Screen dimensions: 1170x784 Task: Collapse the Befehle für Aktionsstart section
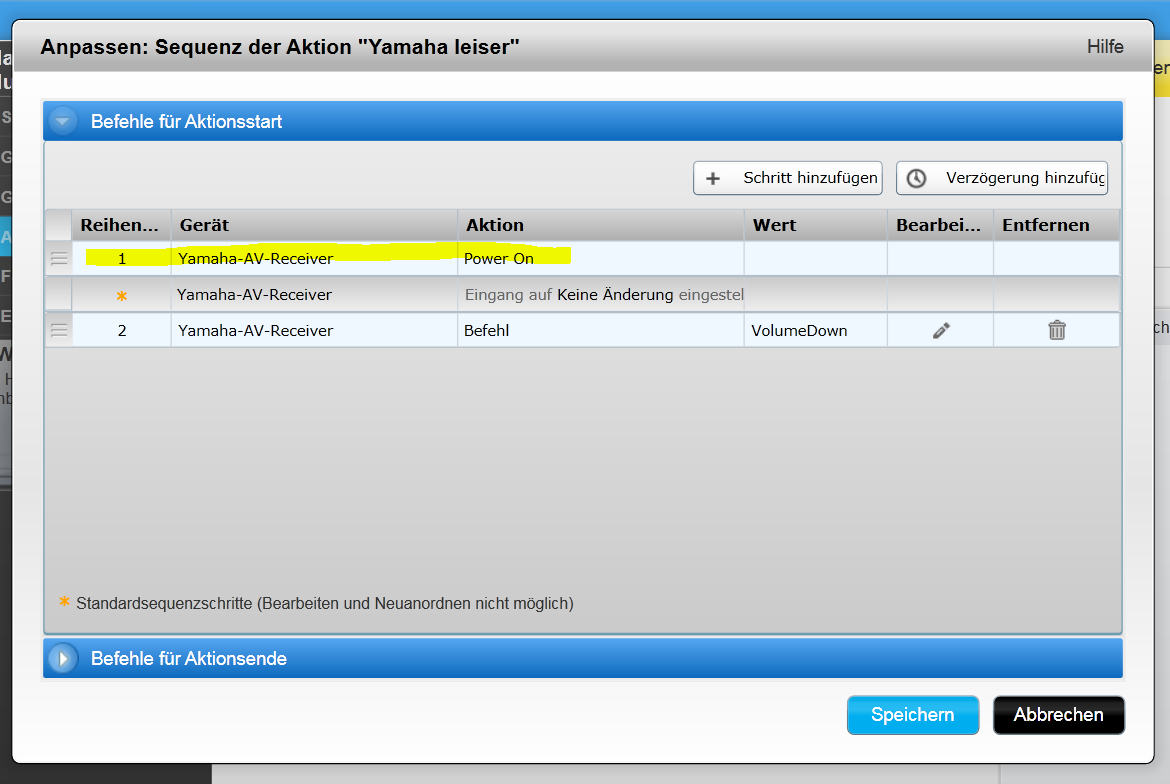(63, 122)
